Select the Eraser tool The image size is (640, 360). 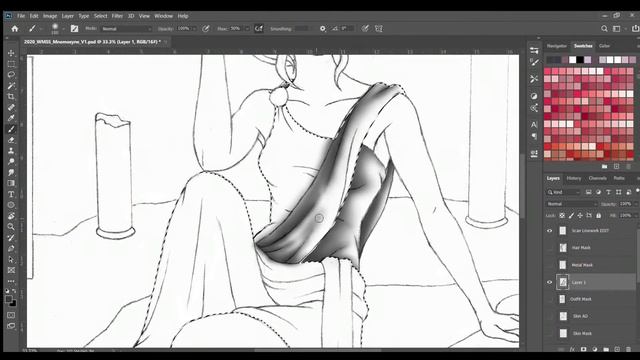click(x=11, y=140)
